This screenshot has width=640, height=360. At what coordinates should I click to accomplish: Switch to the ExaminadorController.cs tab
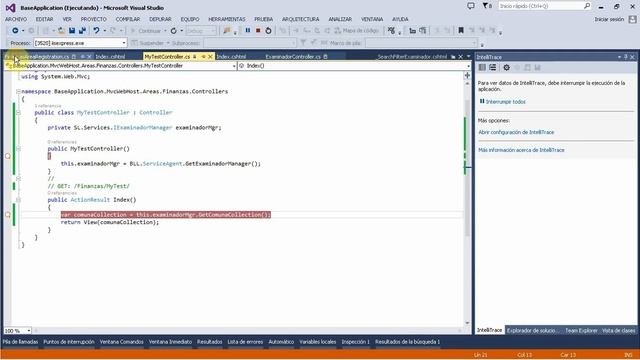(x=293, y=57)
